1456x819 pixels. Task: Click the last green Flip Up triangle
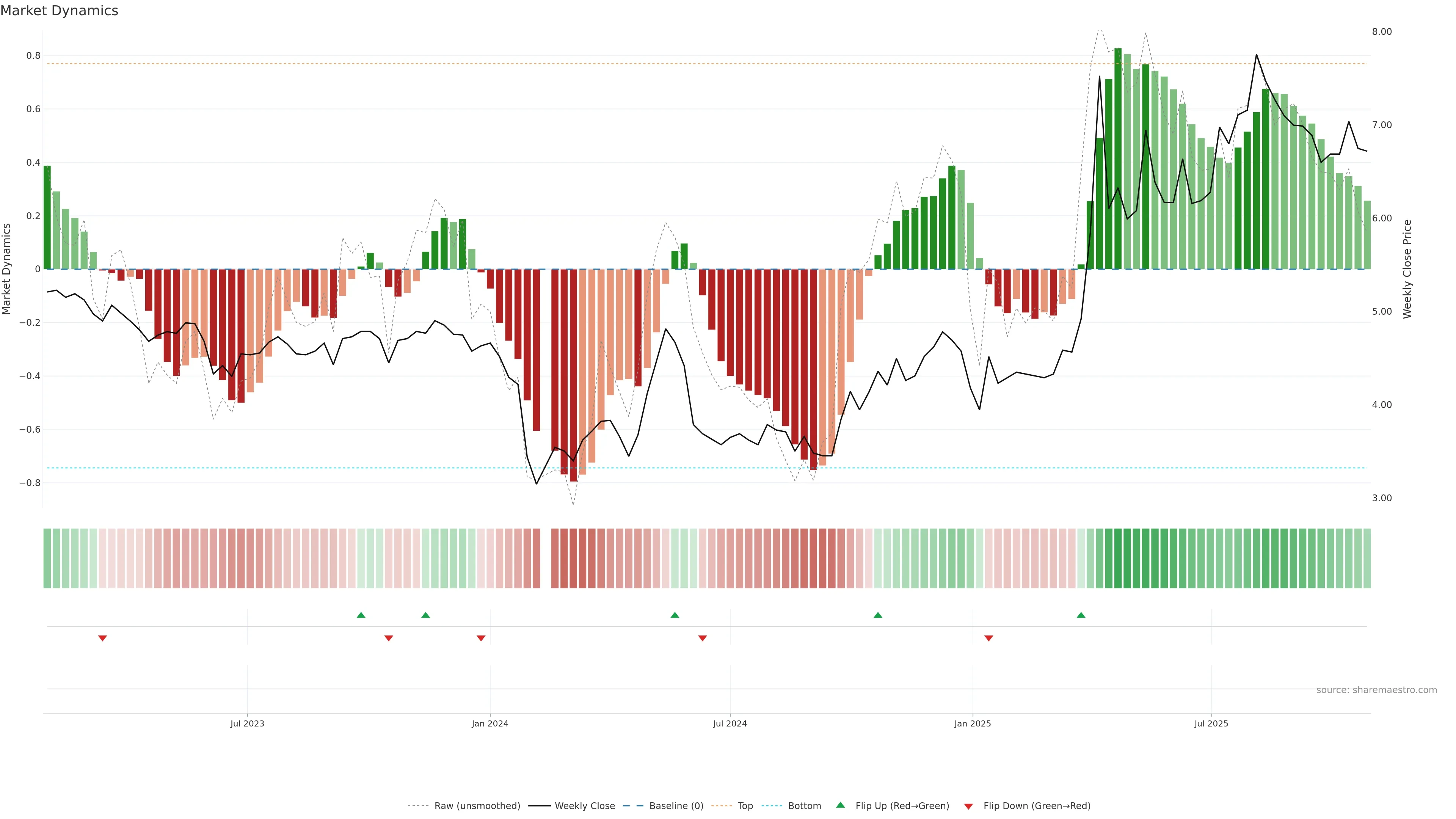(1081, 615)
